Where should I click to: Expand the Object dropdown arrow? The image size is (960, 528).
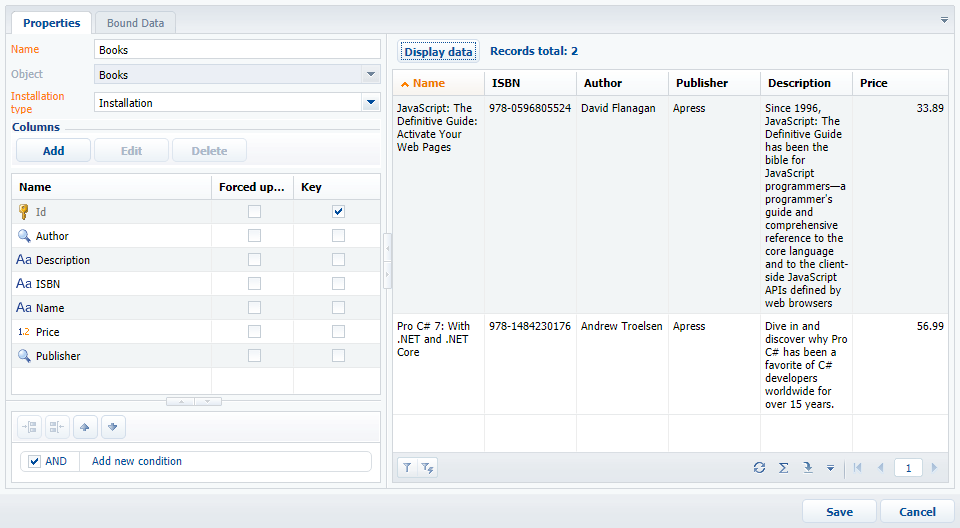tap(371, 74)
